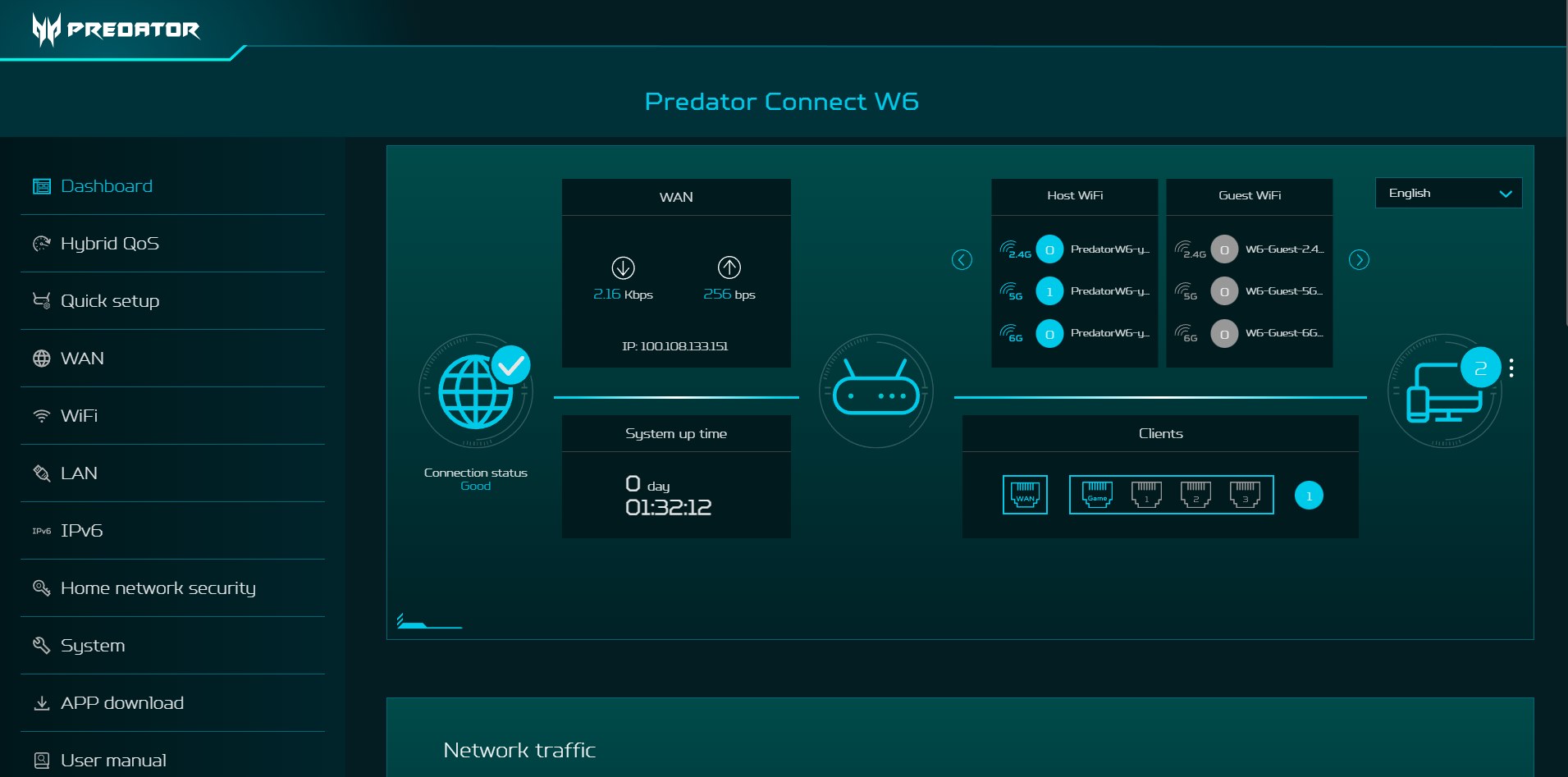Open the Hybrid QoS menu
The width and height of the screenshot is (1568, 777).
109,244
